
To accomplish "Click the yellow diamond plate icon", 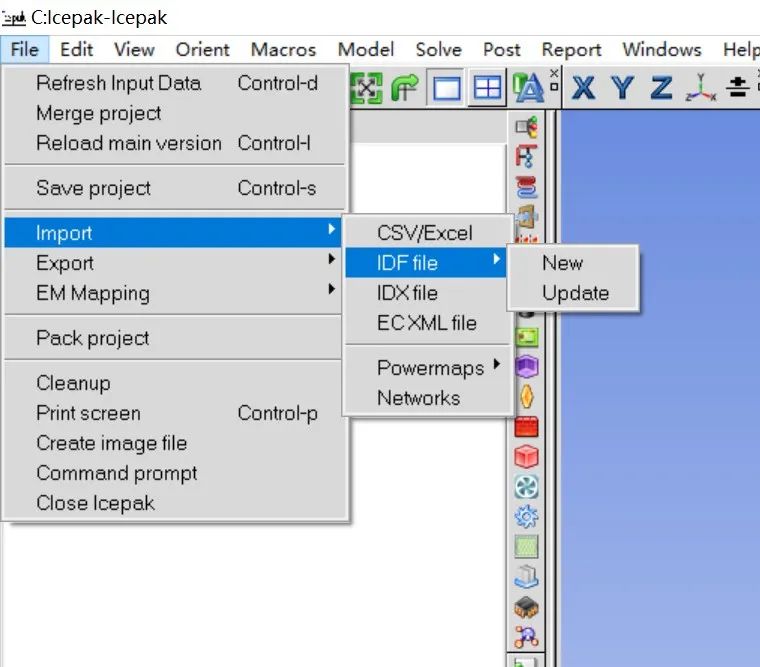I will point(527,397).
